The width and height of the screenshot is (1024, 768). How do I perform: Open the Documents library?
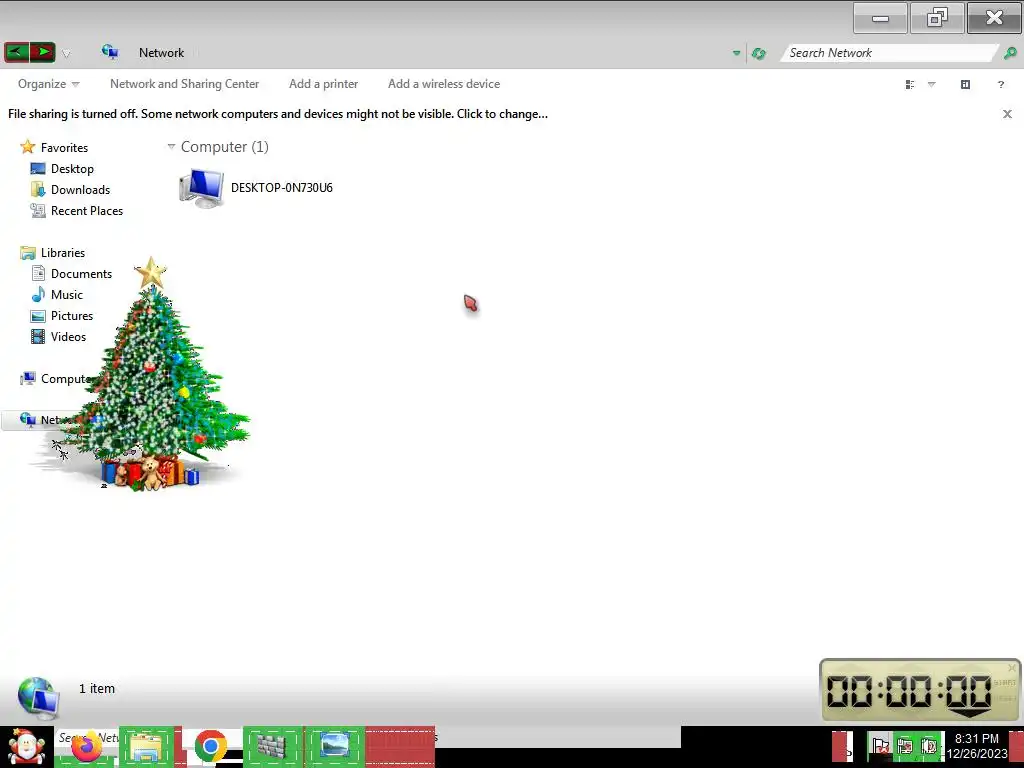point(81,274)
